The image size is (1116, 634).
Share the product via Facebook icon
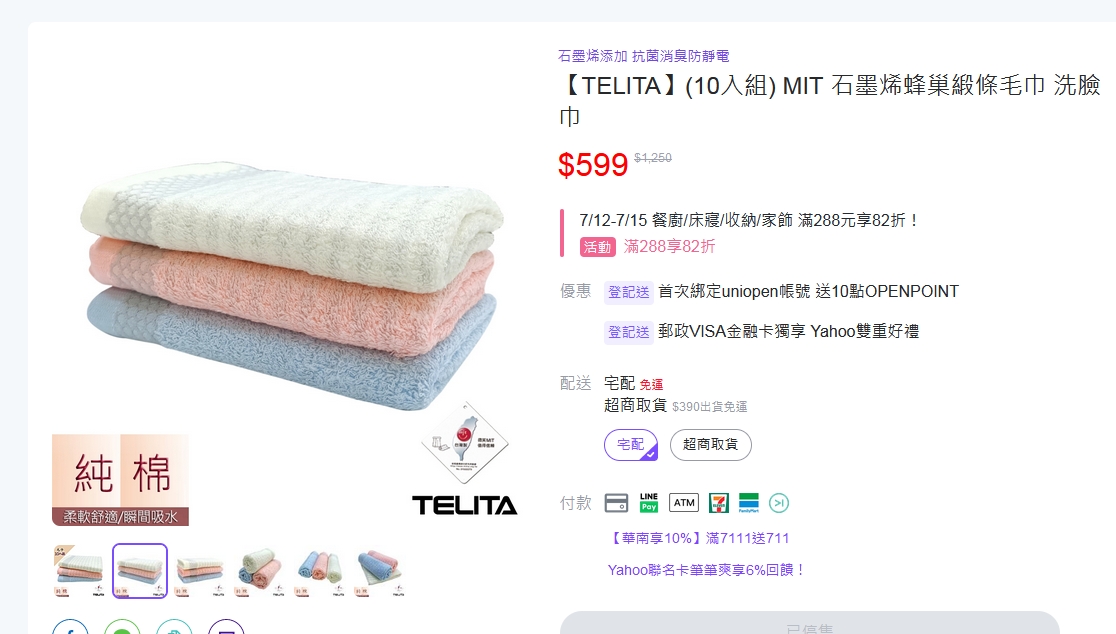pyautogui.click(x=70, y=628)
